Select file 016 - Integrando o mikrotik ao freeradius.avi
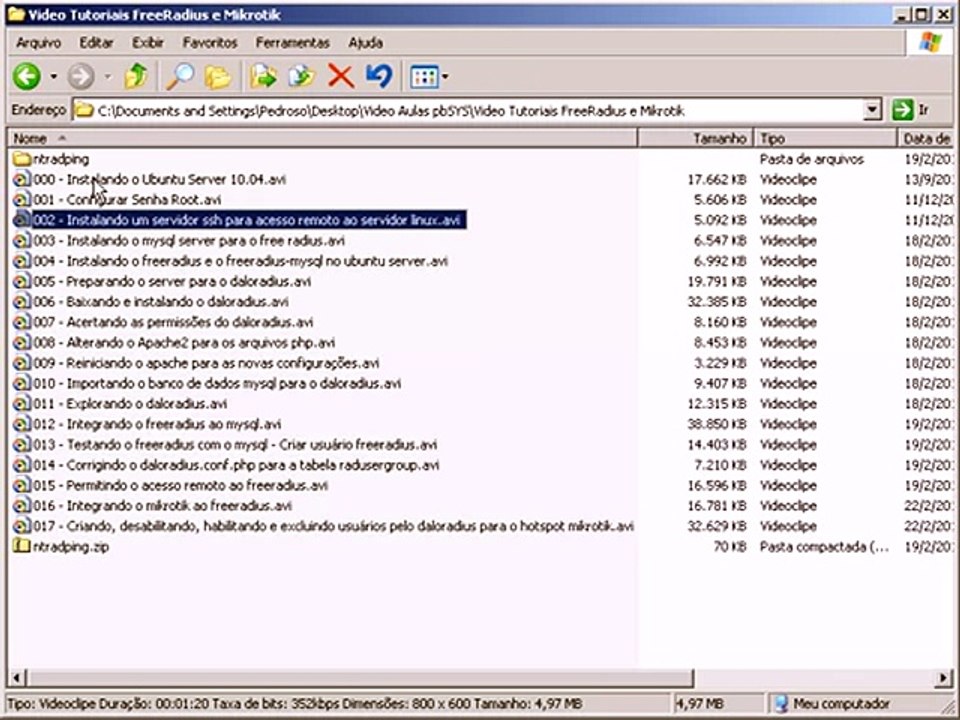The image size is (960, 720). click(x=162, y=506)
